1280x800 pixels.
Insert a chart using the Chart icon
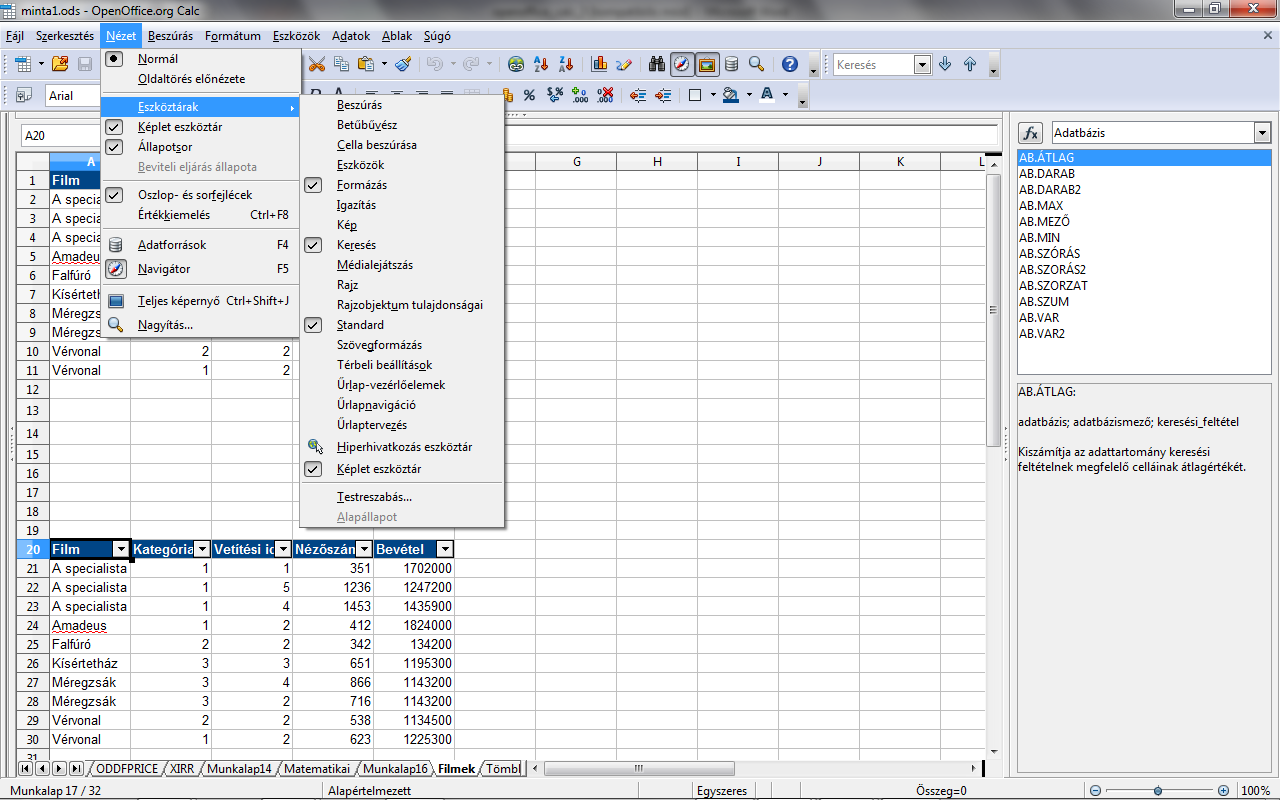pyautogui.click(x=600, y=64)
